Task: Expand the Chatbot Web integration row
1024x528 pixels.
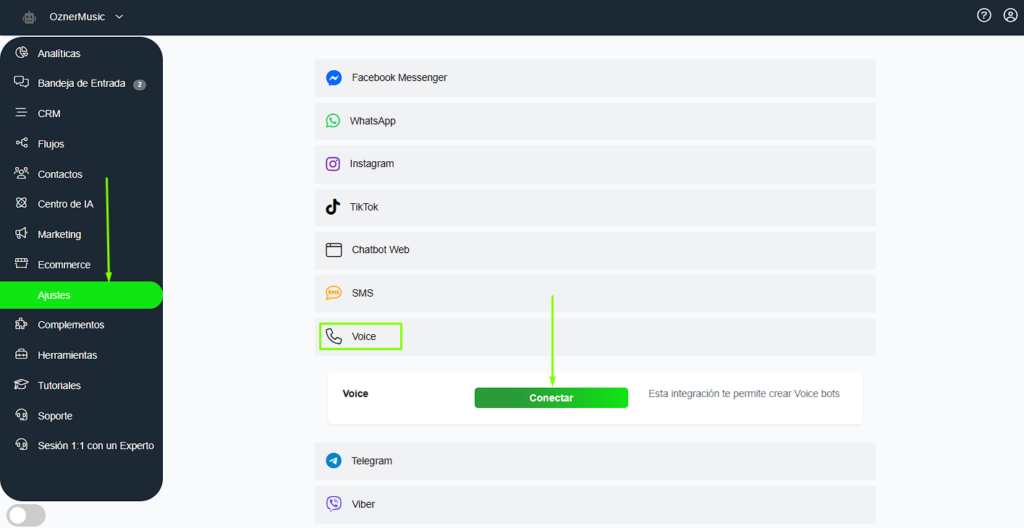Action: (x=594, y=250)
